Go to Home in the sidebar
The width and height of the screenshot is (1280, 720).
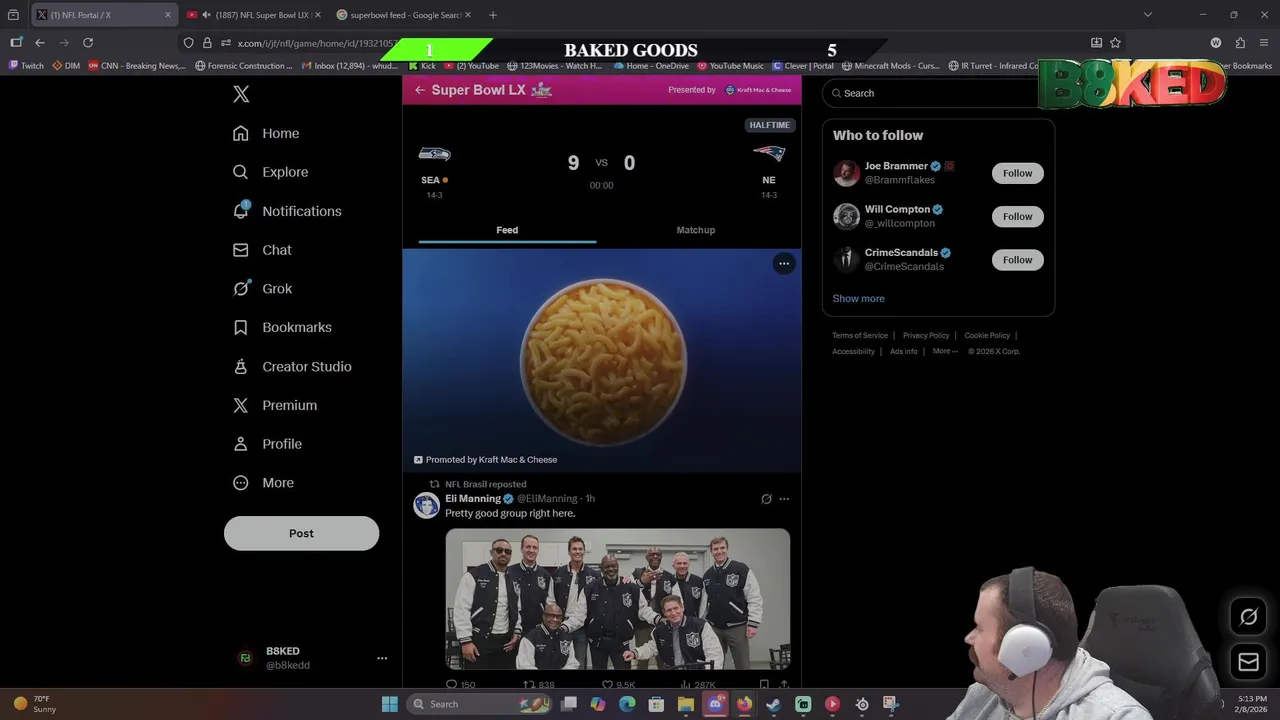[x=266, y=133]
